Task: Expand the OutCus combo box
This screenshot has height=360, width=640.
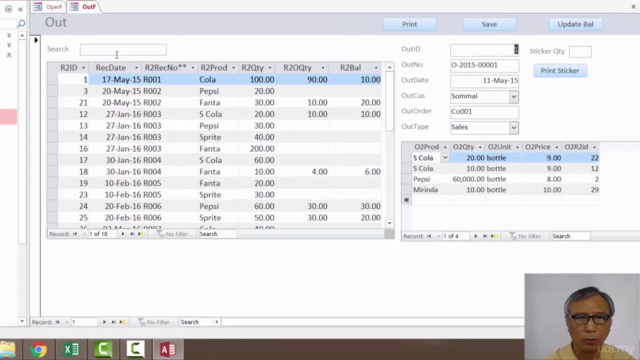Action: (514, 97)
